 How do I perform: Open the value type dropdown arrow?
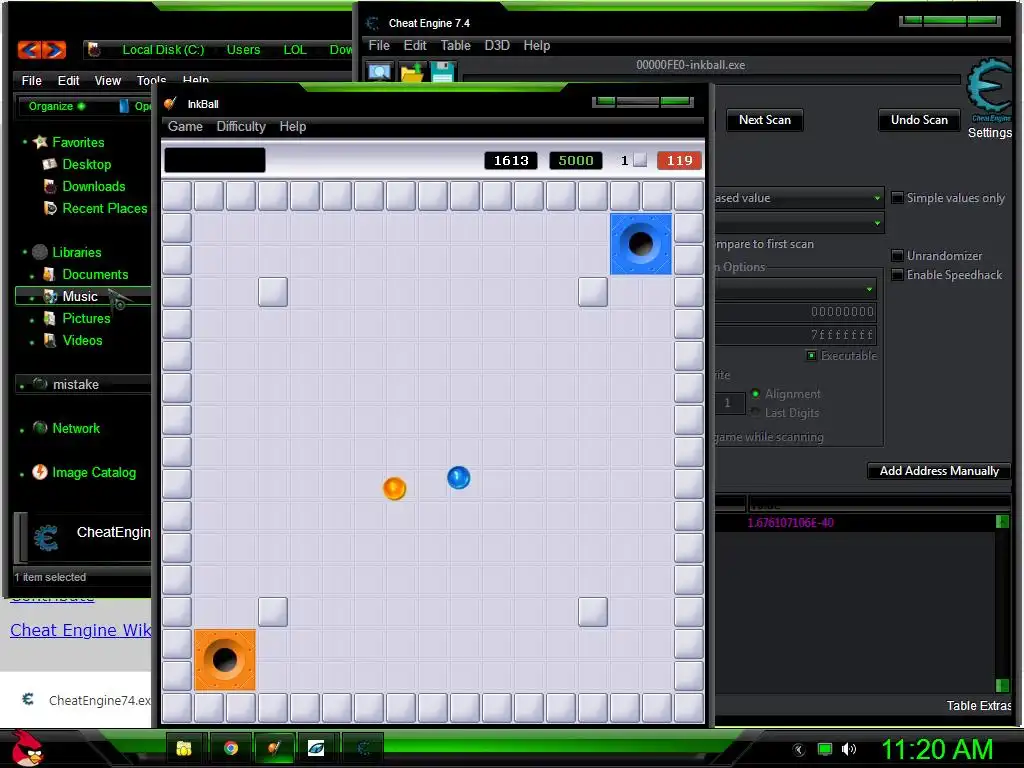click(x=877, y=223)
